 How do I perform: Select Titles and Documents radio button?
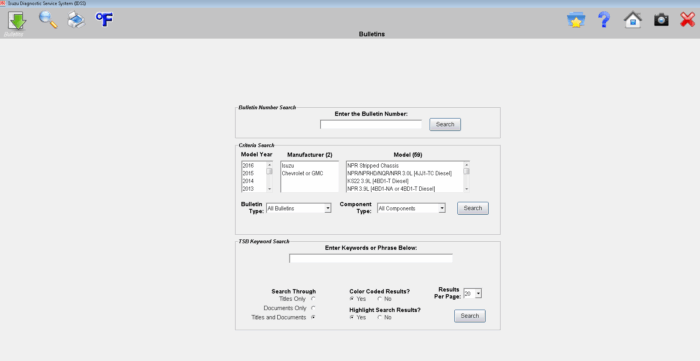click(x=313, y=317)
